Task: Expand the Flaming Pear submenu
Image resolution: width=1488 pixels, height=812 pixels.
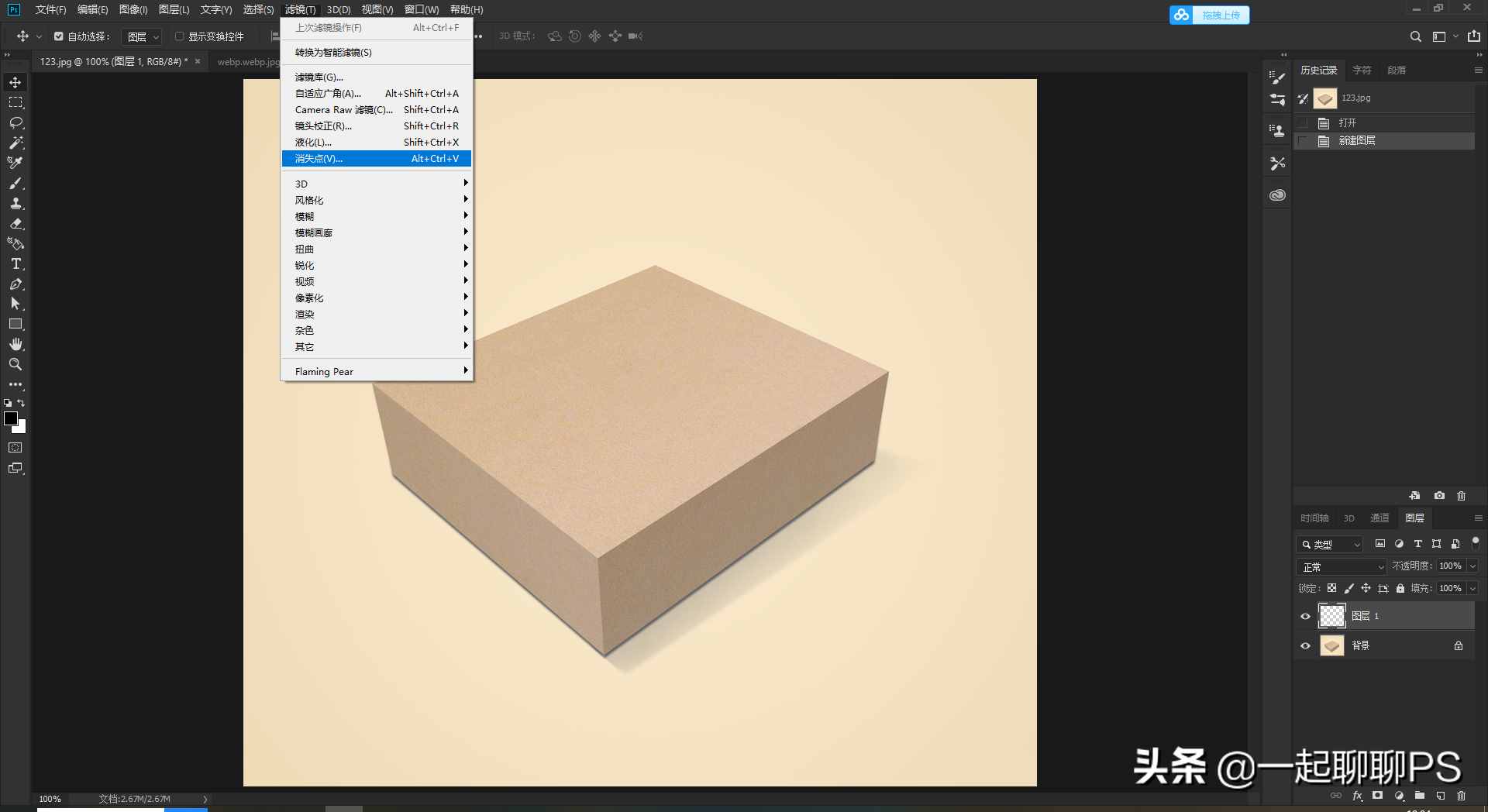Action: click(377, 372)
